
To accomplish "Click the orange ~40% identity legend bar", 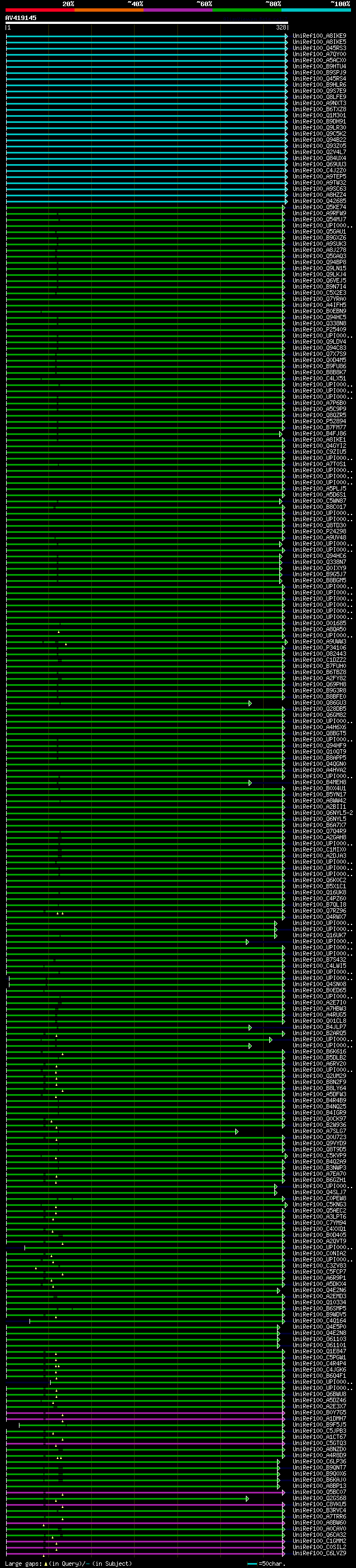I will click(x=108, y=10).
